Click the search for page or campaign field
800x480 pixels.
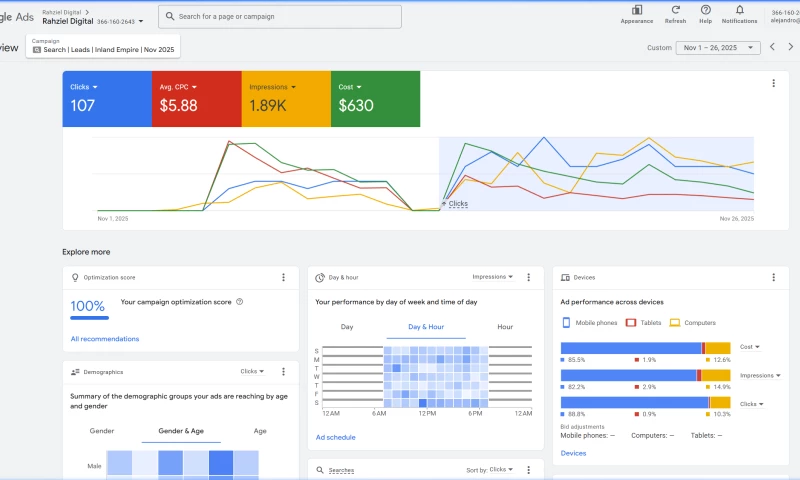[280, 17]
